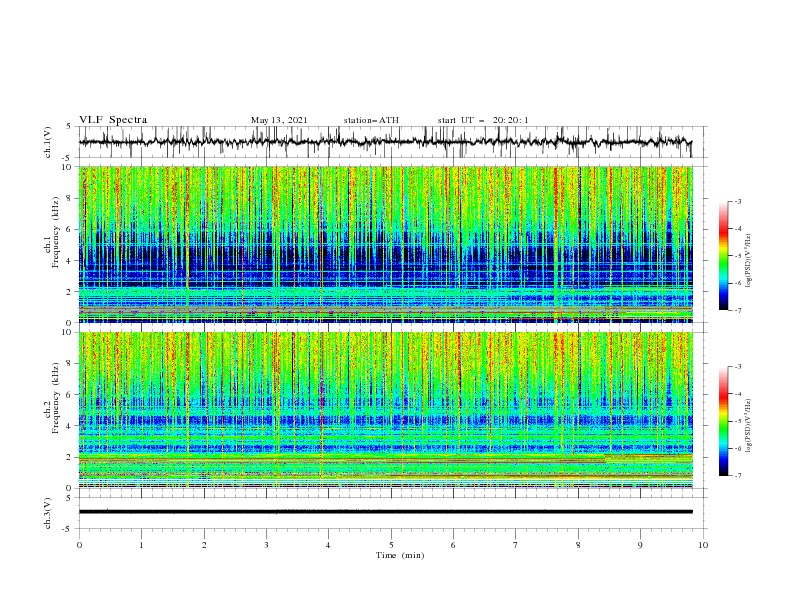Viewport: 792px width, 612px height.
Task: Click the "ch.3(V)" axis label
Action: (x=48, y=513)
